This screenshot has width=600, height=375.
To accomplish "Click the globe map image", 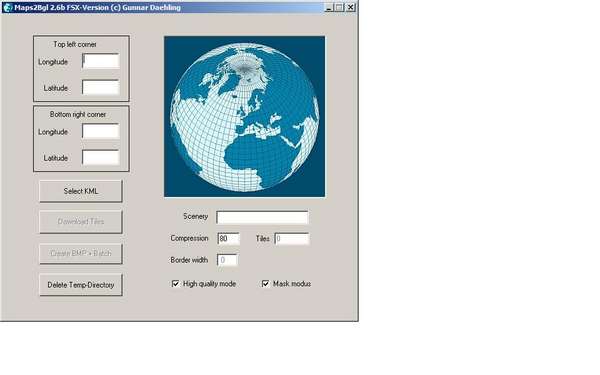I will (x=245, y=117).
